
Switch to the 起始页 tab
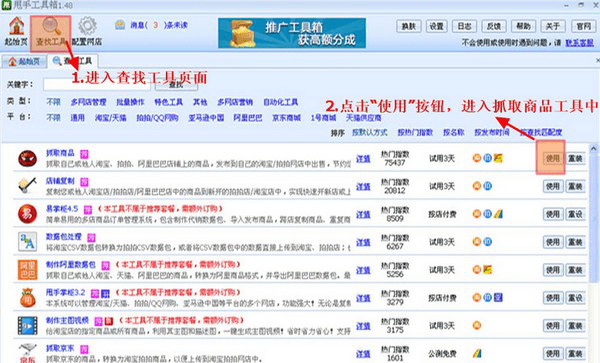[24, 61]
